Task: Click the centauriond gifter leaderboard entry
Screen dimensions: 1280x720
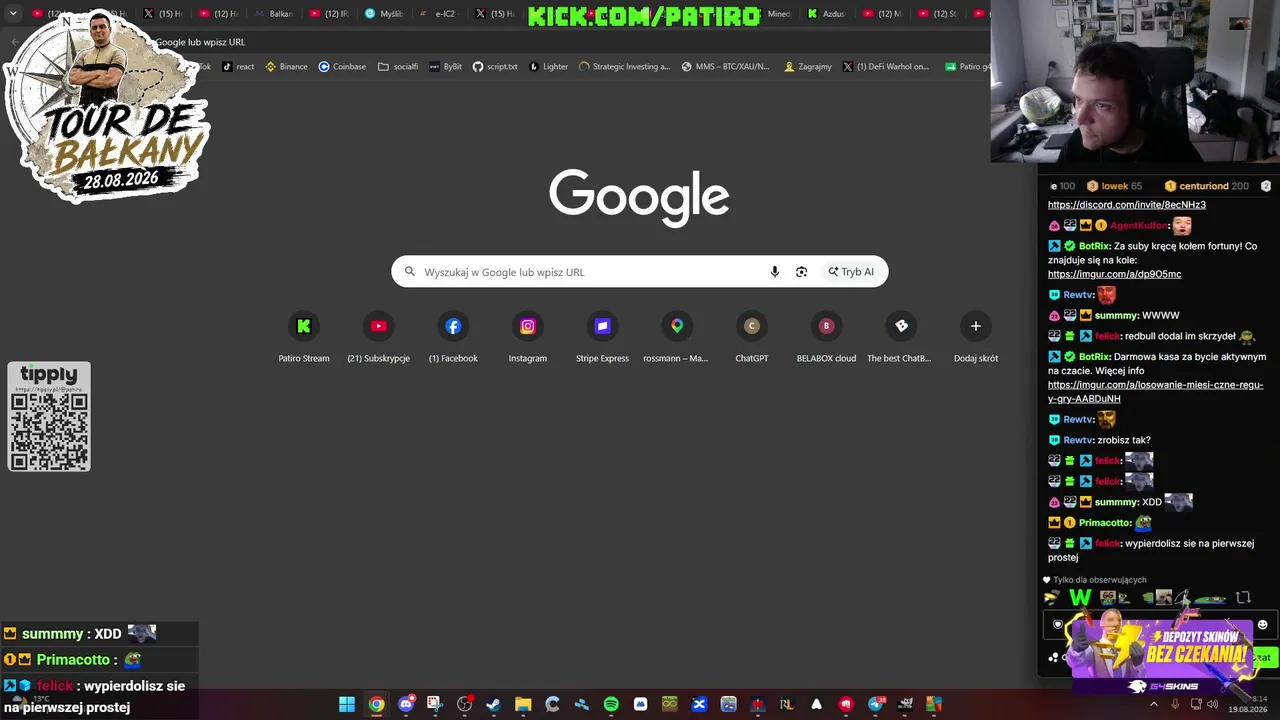Action: coord(1207,186)
